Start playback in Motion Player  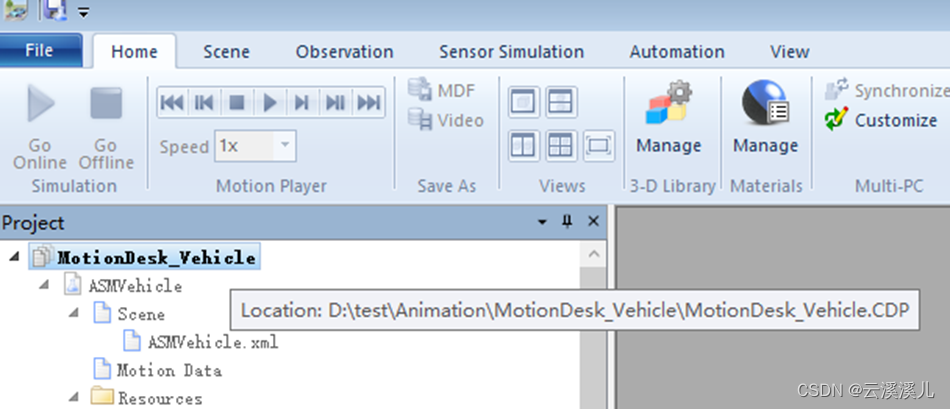[x=270, y=102]
